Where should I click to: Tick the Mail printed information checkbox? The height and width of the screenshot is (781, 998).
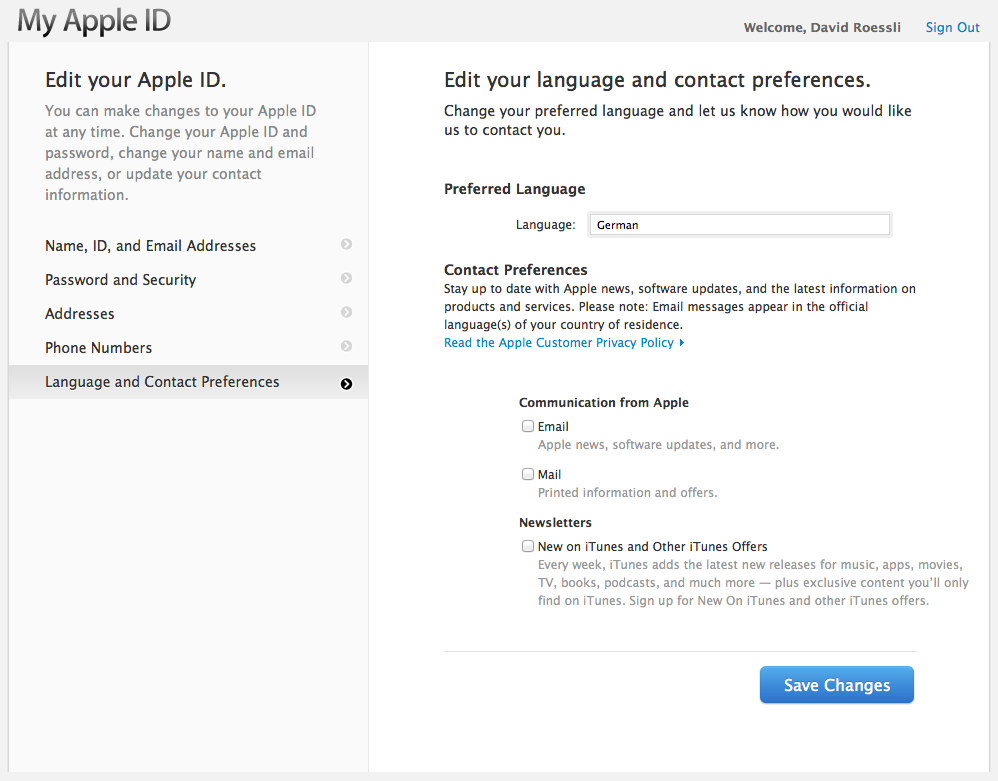528,474
